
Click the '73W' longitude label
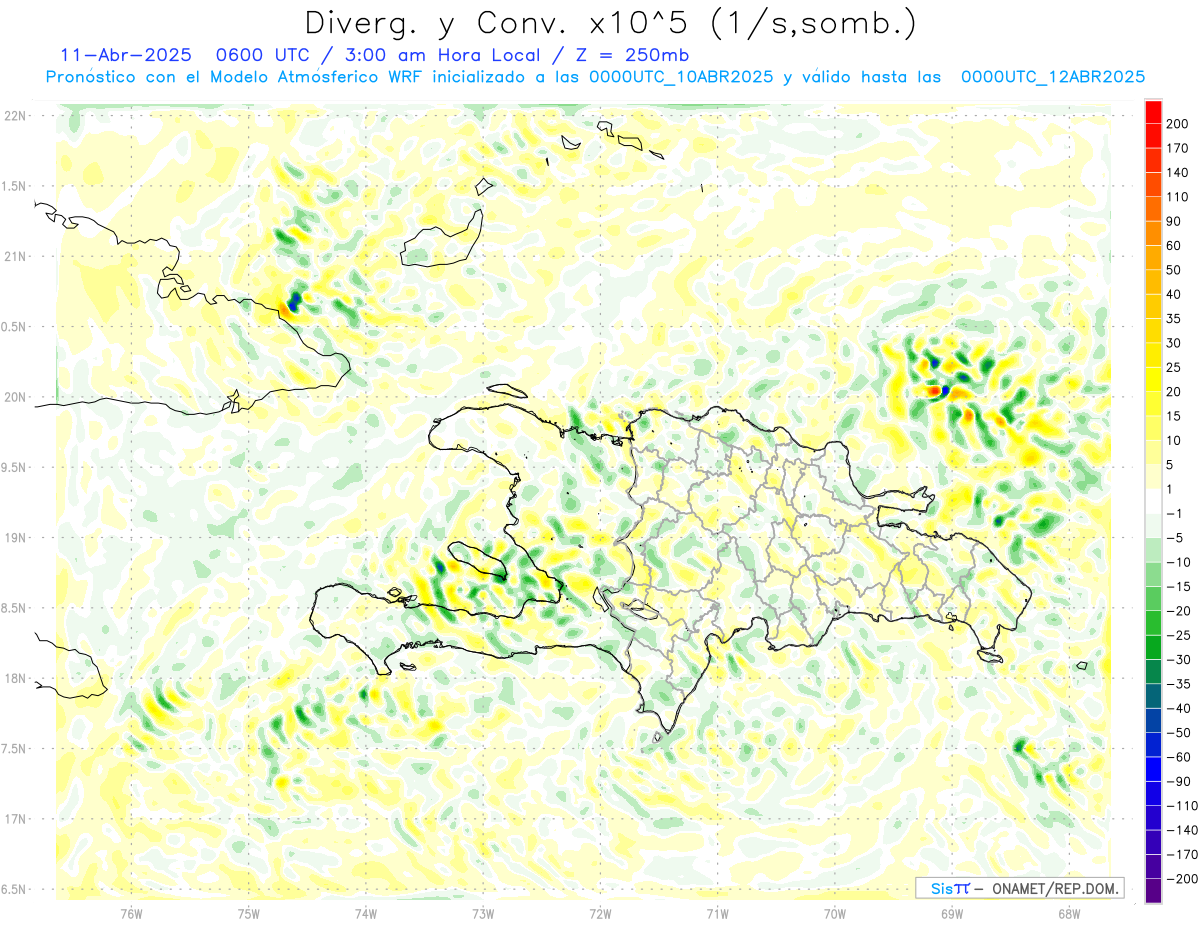pos(483,912)
